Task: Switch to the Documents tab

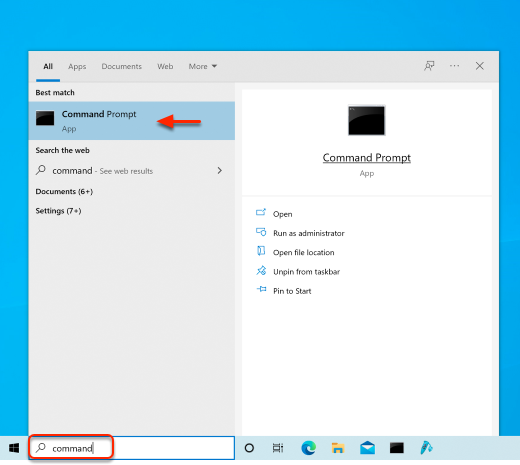Action: [x=122, y=67]
